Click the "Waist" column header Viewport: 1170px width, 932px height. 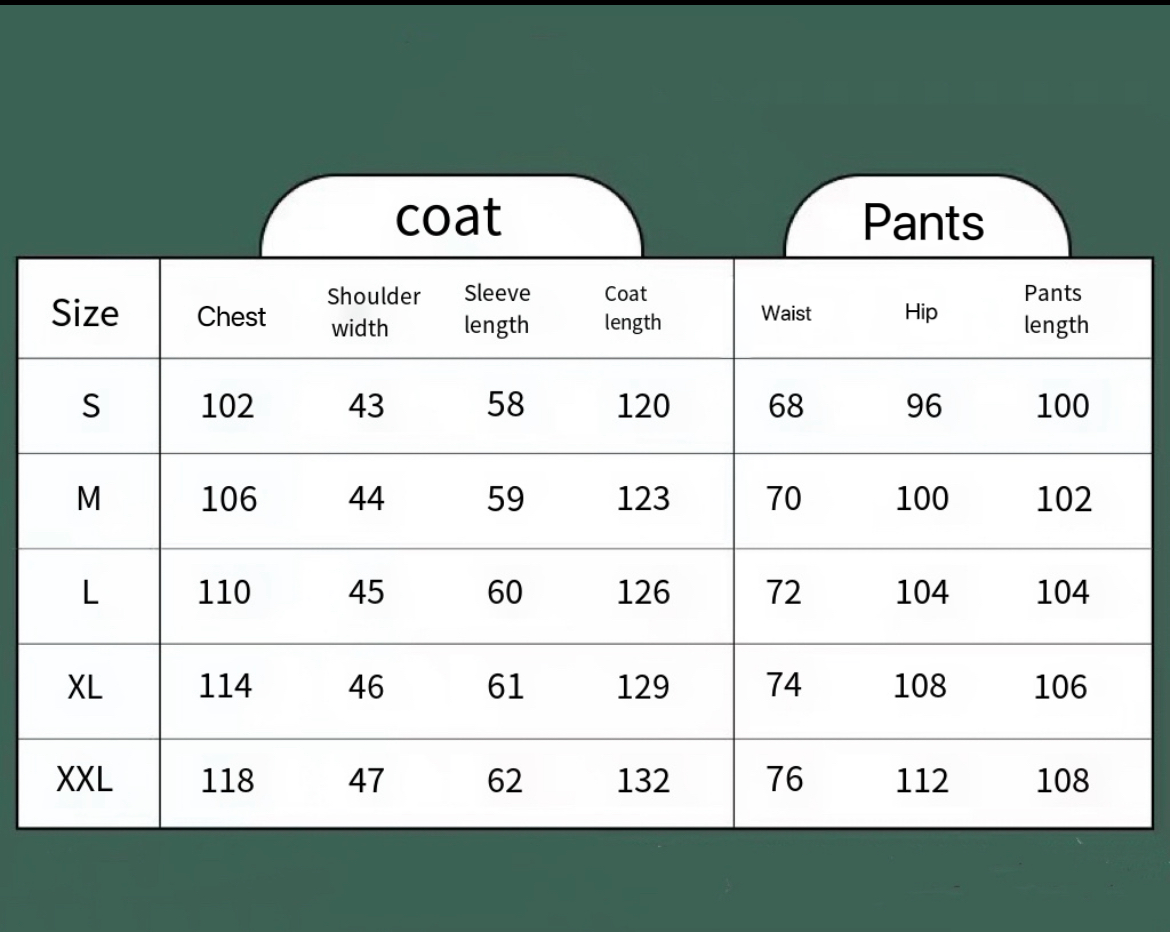[786, 313]
